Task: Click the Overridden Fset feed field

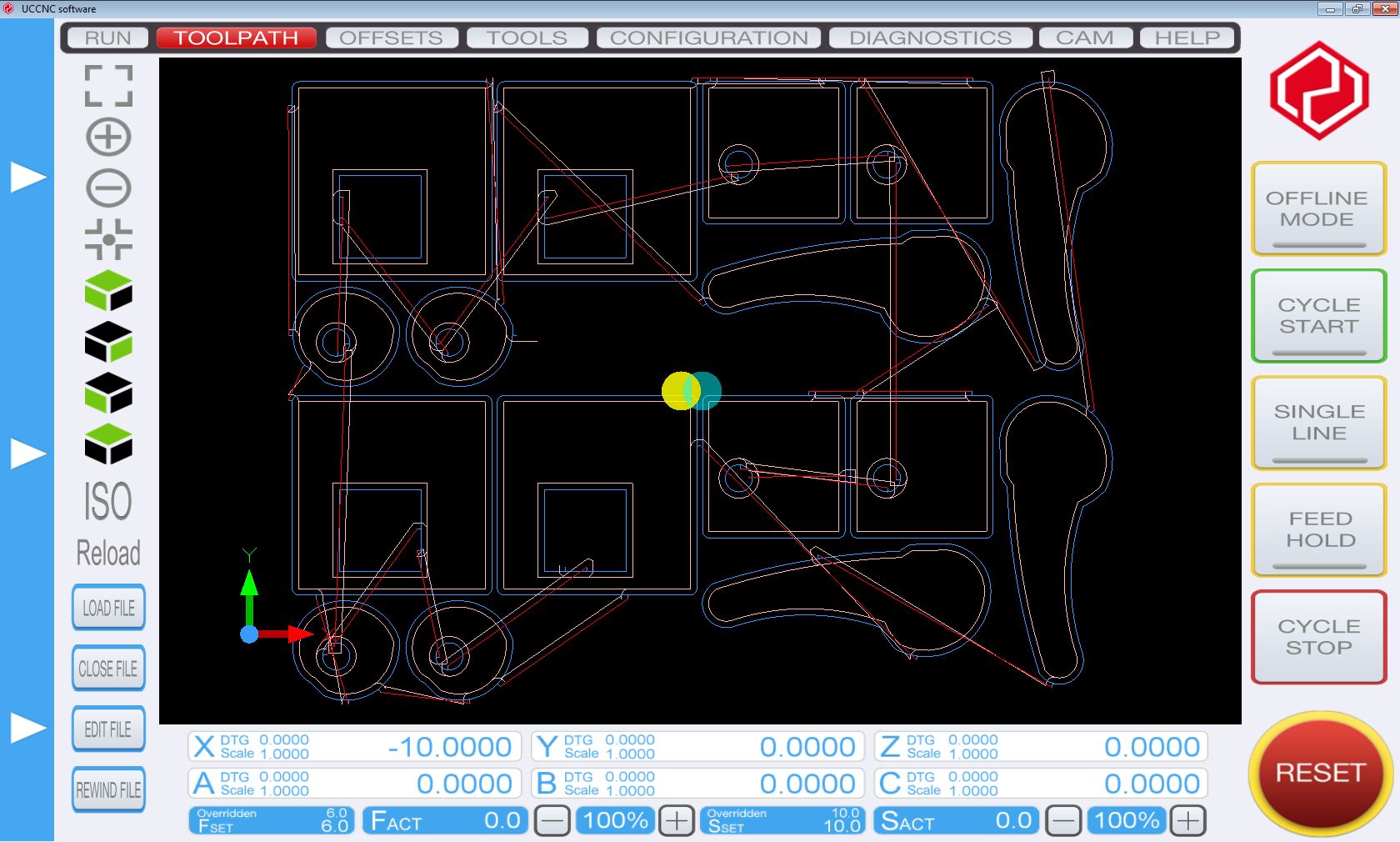Action: click(x=272, y=820)
